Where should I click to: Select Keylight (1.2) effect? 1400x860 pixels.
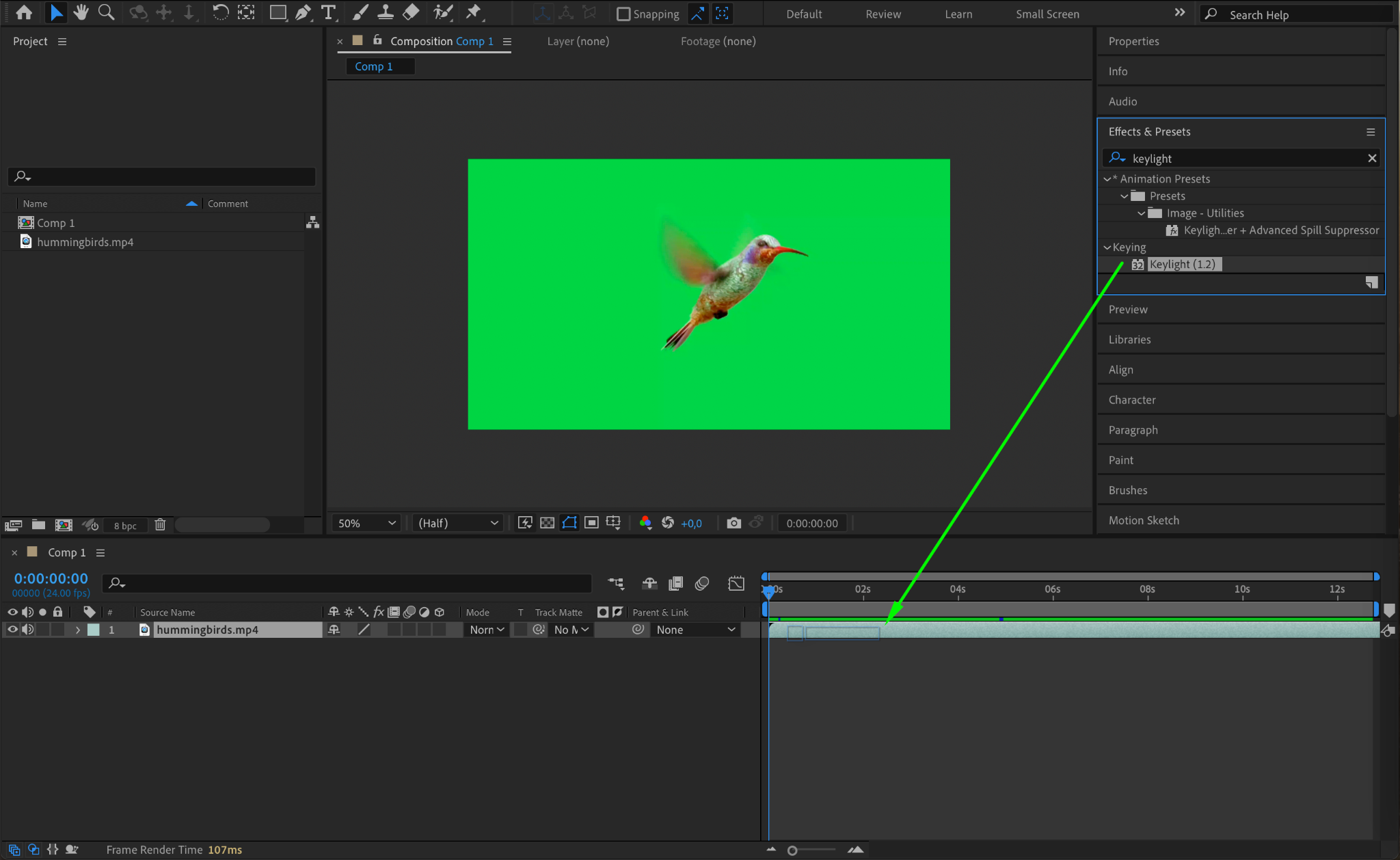click(1182, 265)
